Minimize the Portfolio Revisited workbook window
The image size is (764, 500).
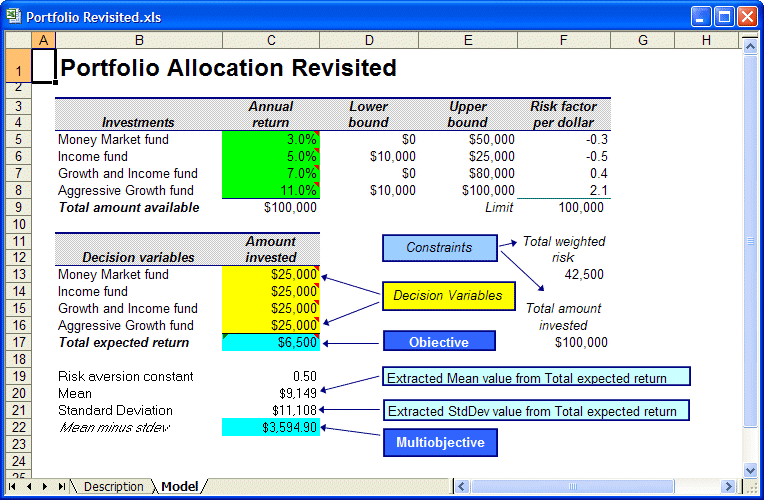pyautogui.click(x=701, y=17)
